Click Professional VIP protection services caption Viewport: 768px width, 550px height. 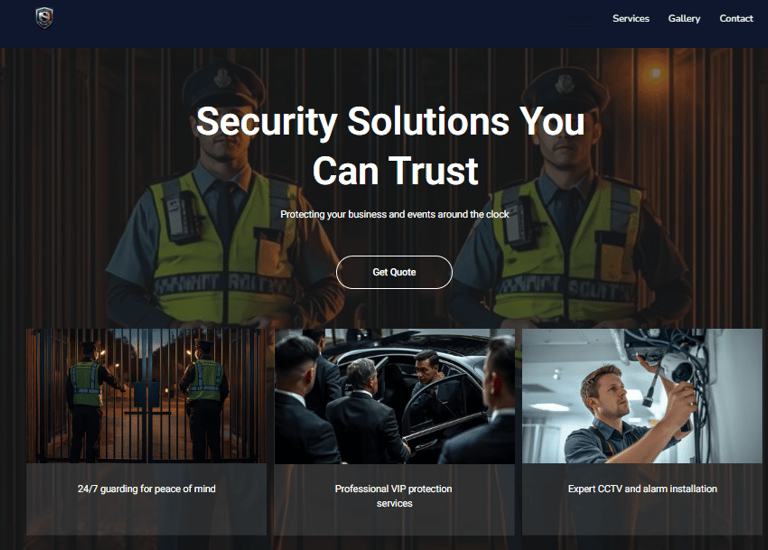[x=394, y=496]
